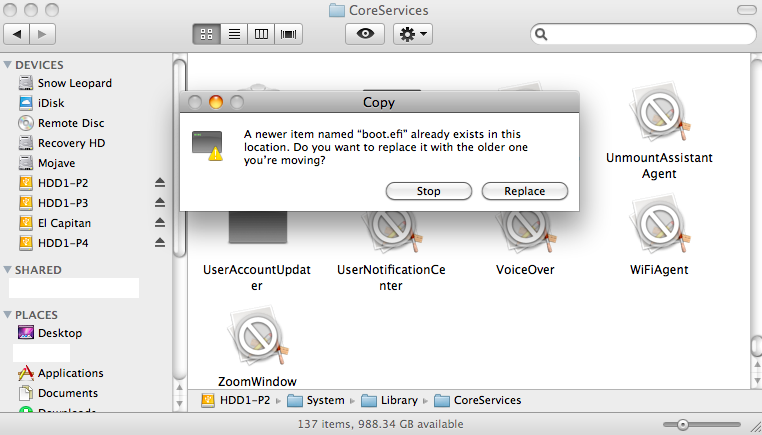Go back with the left arrow button
This screenshot has height=435, width=762.
tap(17, 34)
